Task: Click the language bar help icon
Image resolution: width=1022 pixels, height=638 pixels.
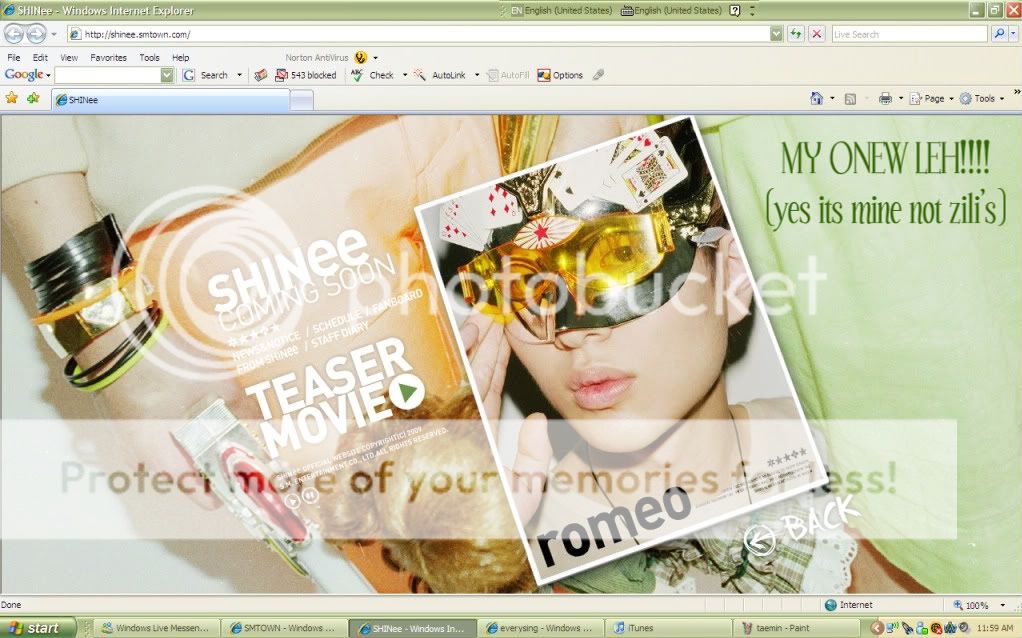Action: (x=735, y=10)
